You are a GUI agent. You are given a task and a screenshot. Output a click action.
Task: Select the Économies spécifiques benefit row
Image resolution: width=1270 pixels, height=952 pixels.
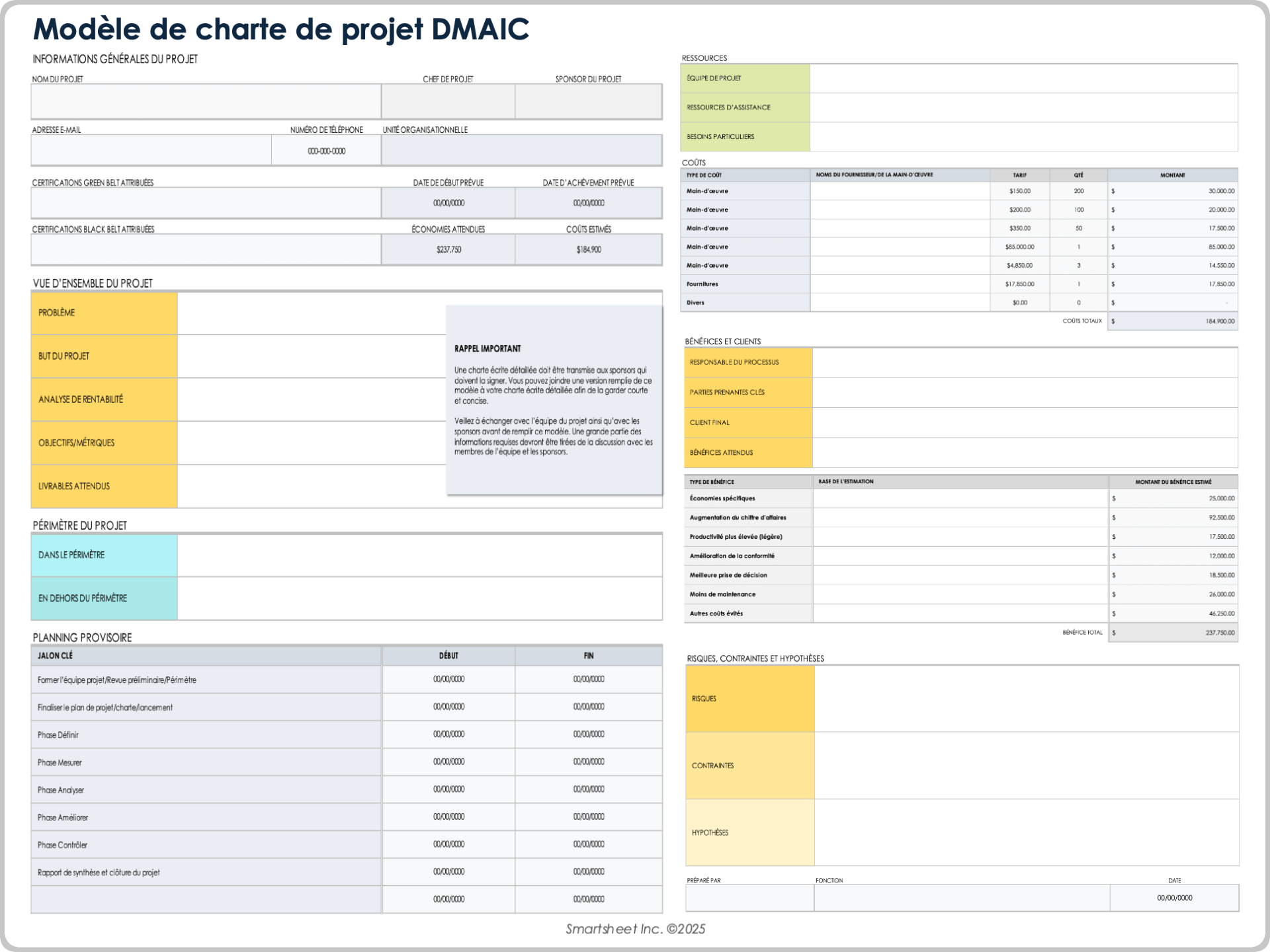point(961,498)
